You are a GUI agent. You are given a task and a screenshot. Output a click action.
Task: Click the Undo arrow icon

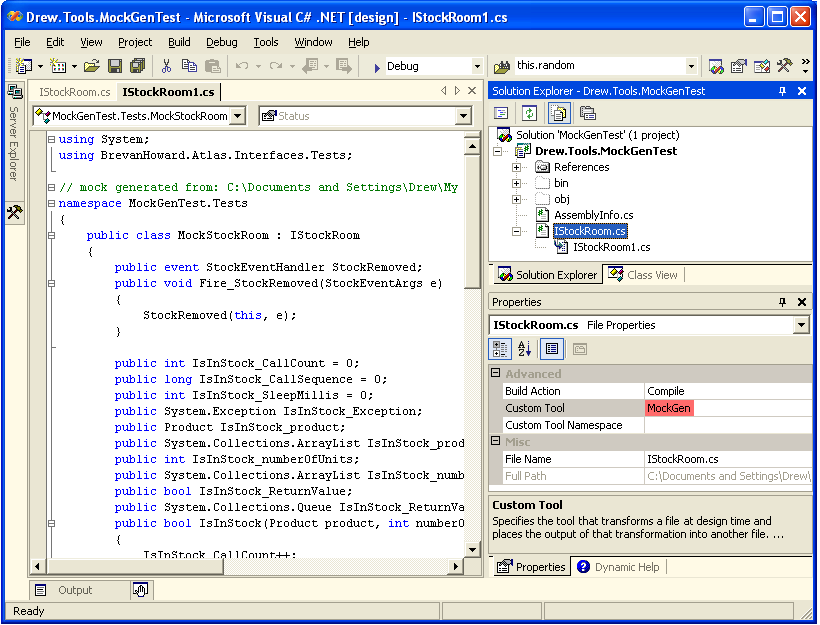pos(242,66)
